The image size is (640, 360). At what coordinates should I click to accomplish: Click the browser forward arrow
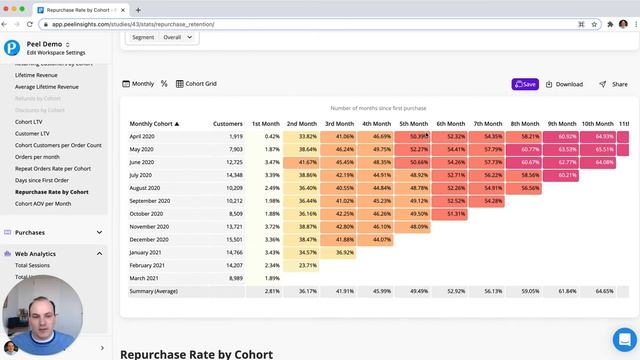tap(17, 24)
